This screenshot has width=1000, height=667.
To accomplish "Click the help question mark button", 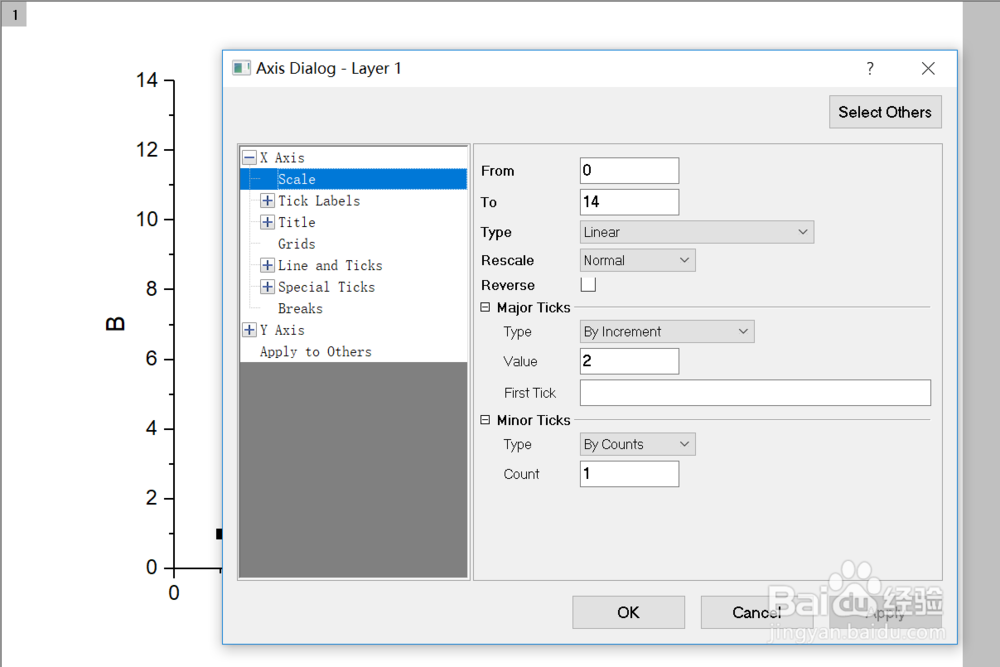I will (870, 68).
